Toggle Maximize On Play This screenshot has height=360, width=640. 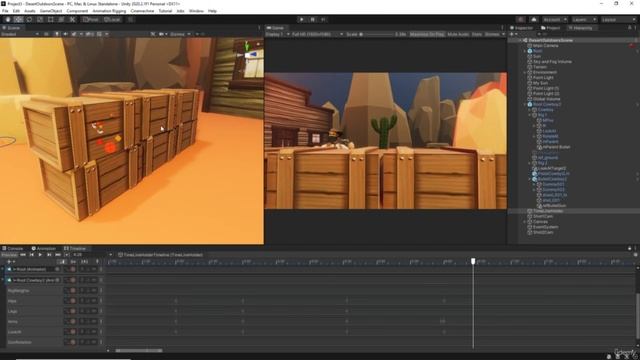pos(427,34)
